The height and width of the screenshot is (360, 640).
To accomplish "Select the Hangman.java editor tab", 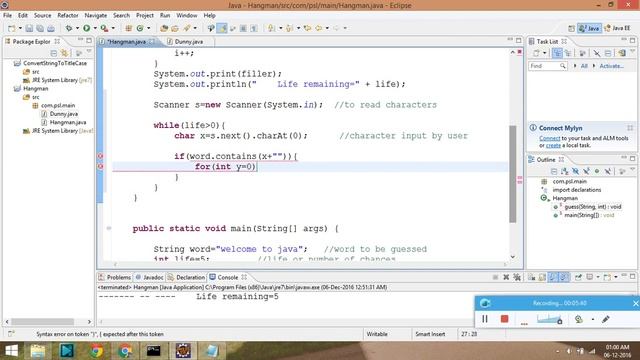I will [x=127, y=42].
